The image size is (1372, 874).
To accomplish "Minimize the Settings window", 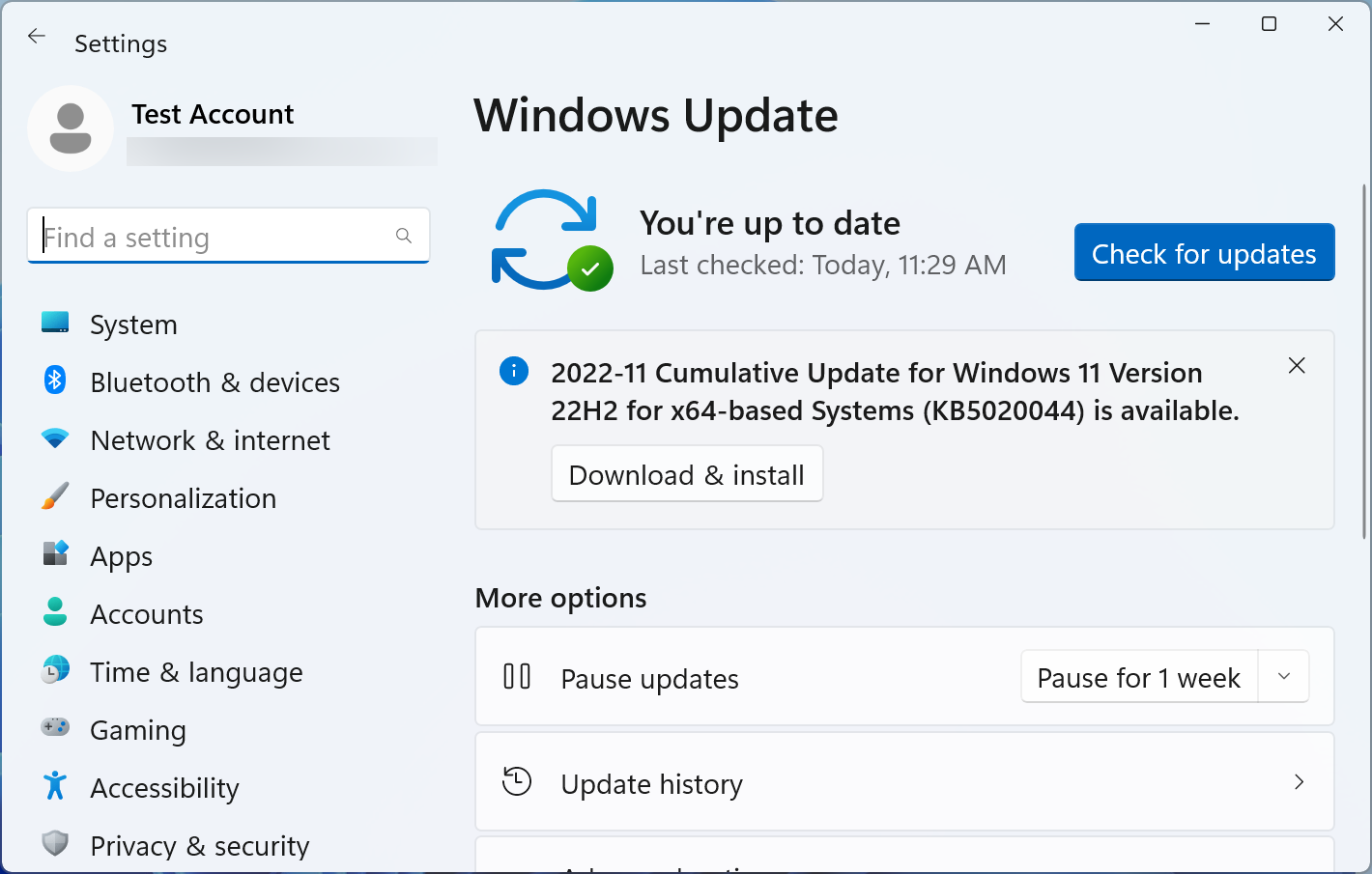I will point(1203,24).
